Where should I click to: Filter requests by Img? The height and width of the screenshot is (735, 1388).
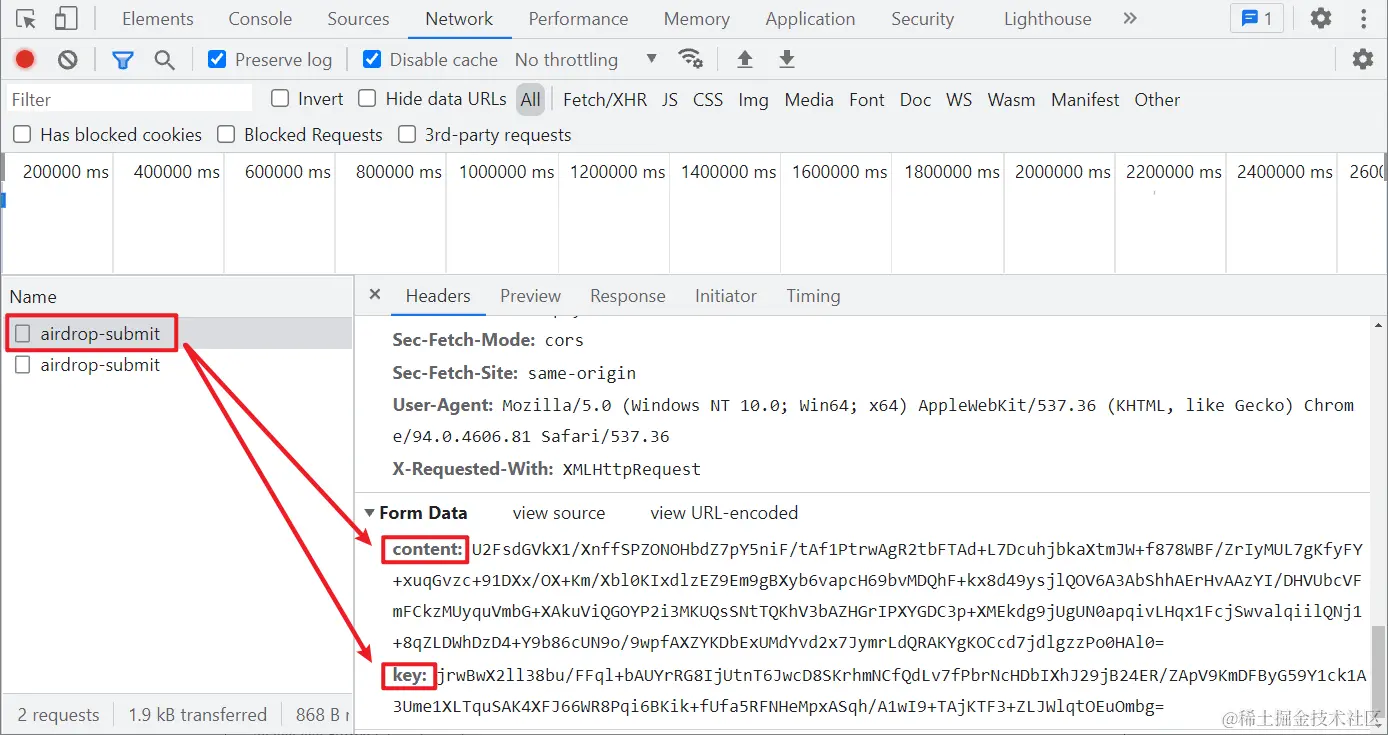click(x=753, y=99)
